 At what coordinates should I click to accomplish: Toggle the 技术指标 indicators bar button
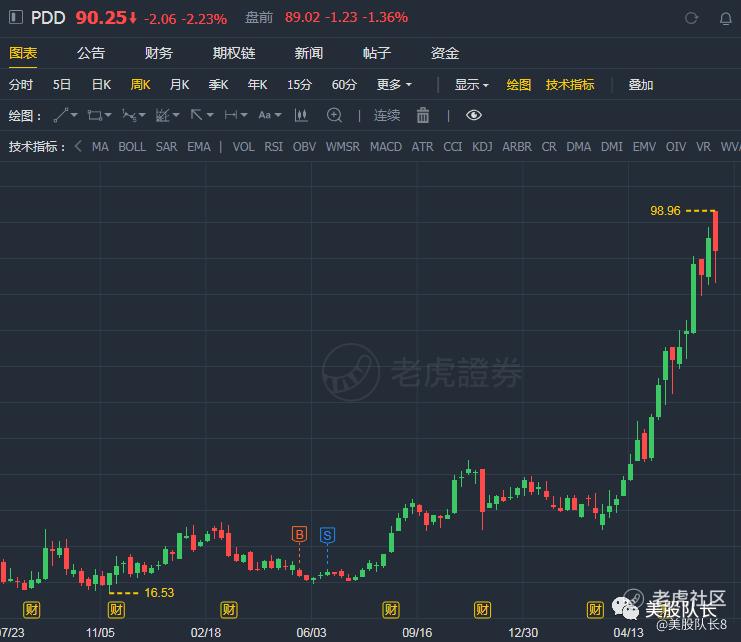point(569,85)
